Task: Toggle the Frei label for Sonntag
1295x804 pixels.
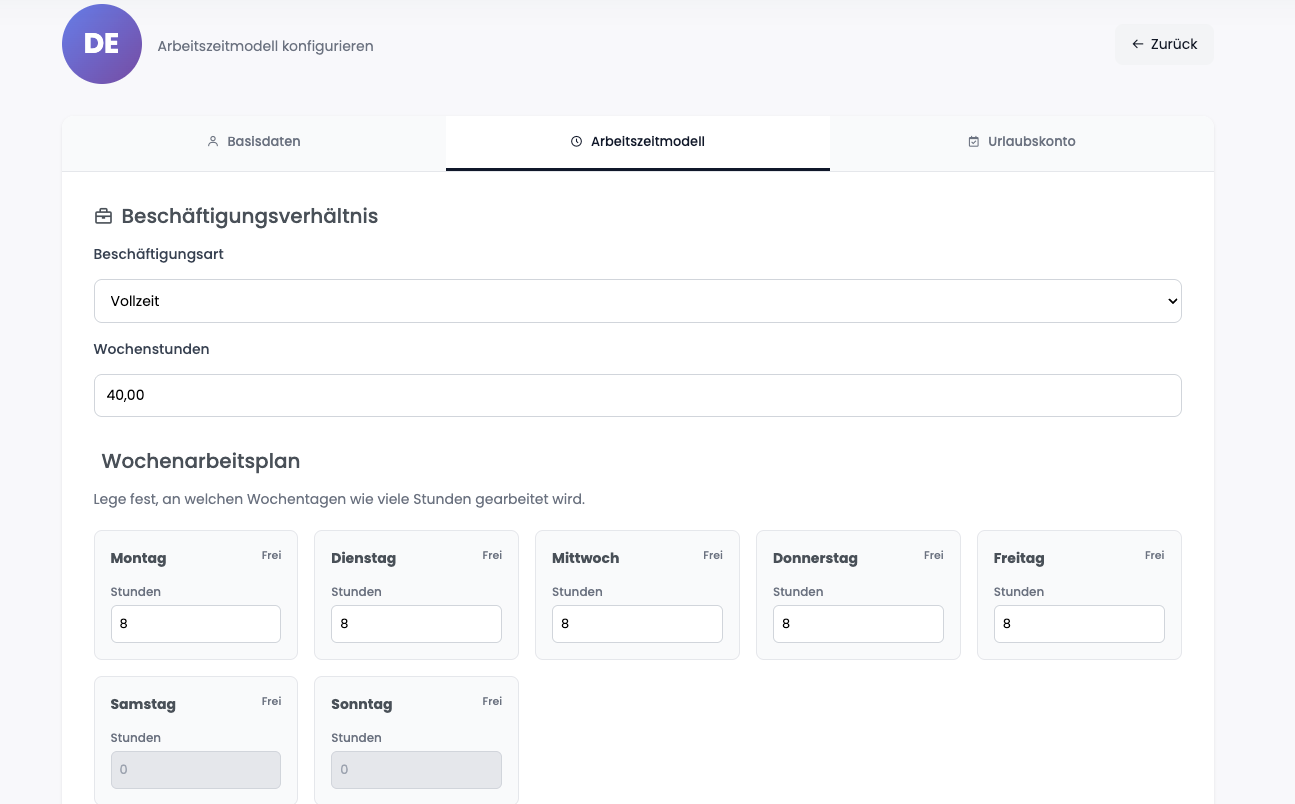Action: click(492, 701)
